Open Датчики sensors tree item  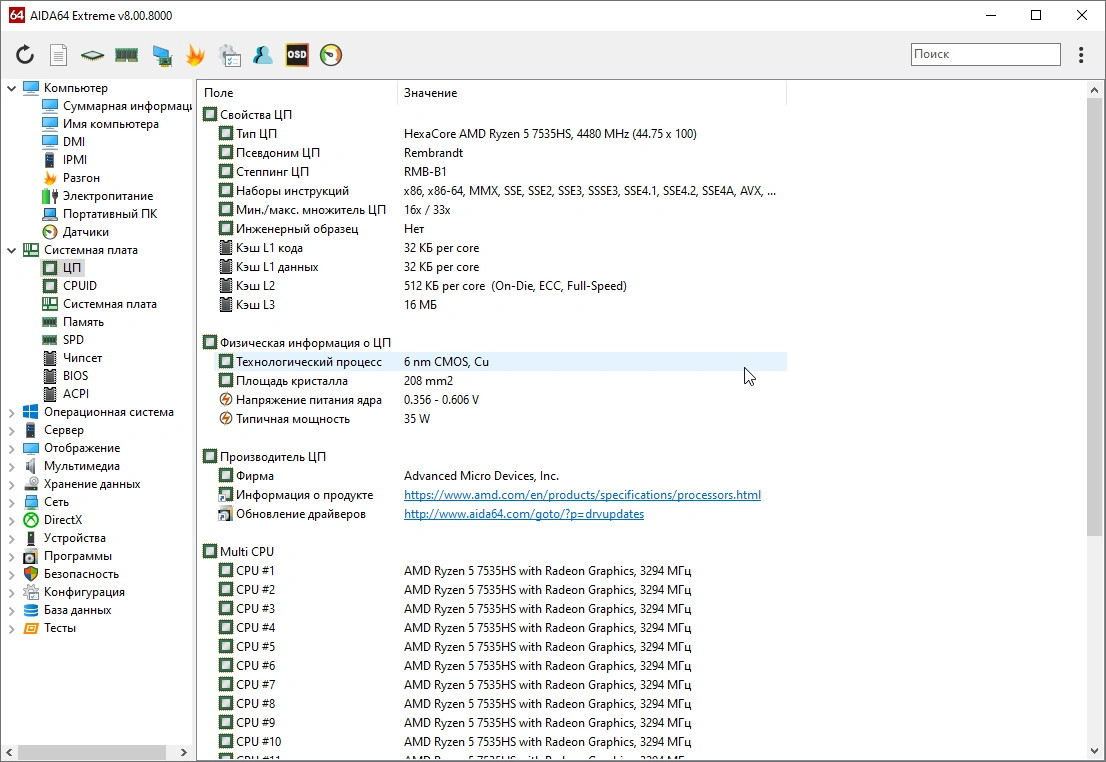(x=75, y=231)
